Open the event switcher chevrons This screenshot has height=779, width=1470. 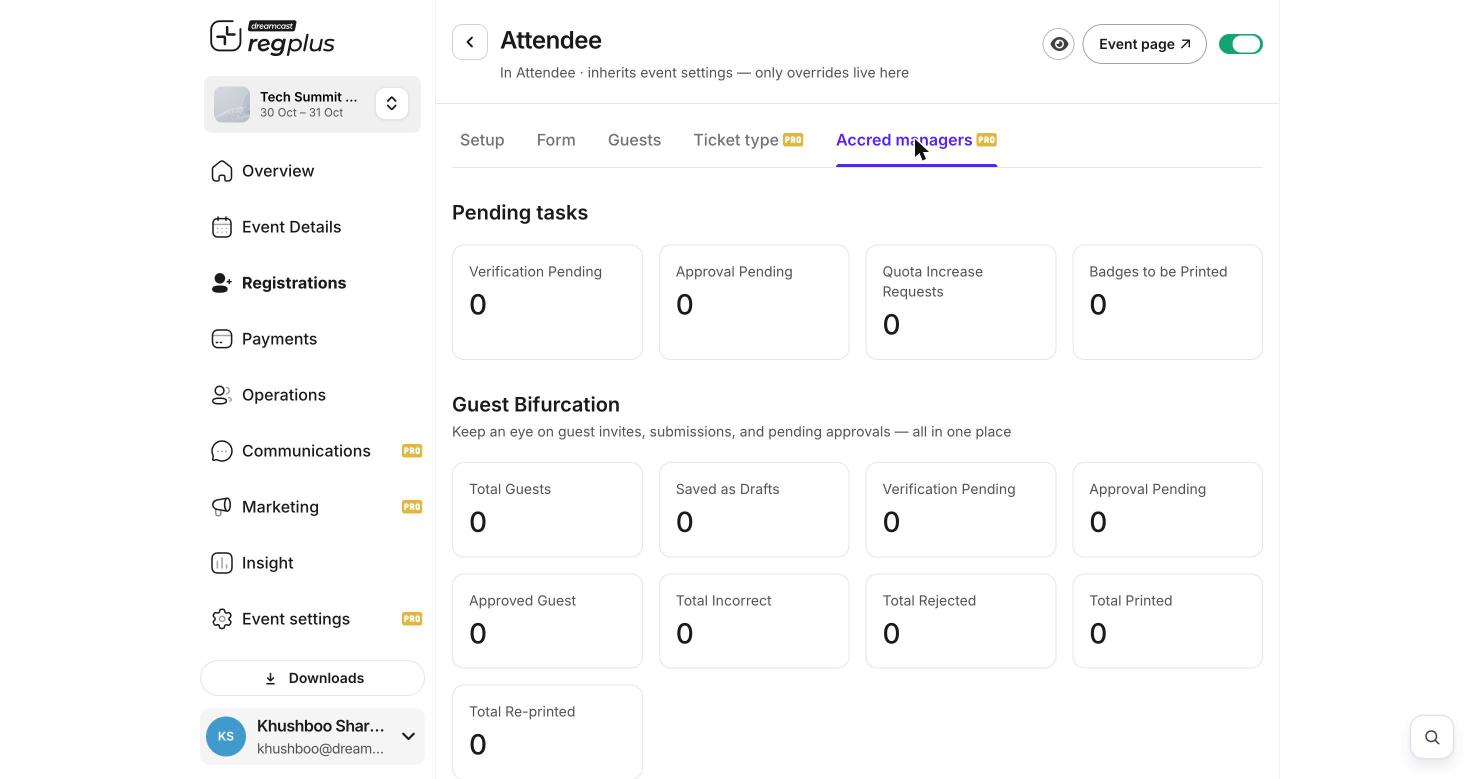(x=392, y=104)
